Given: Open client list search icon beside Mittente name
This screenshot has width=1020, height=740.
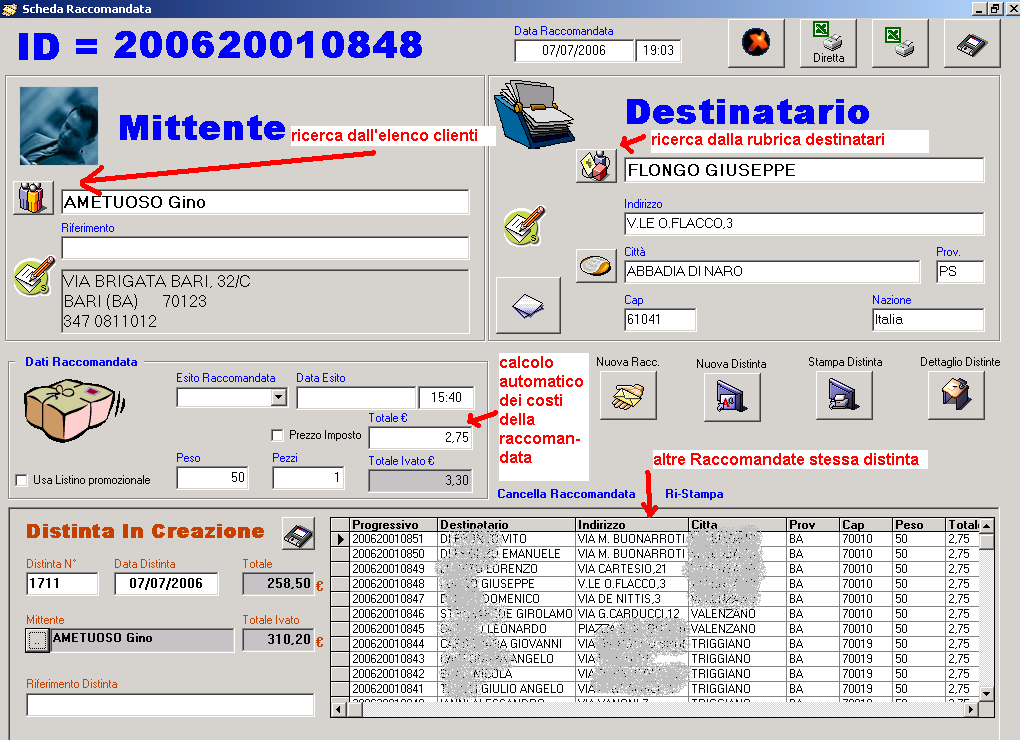Looking at the screenshot, I should [33, 198].
